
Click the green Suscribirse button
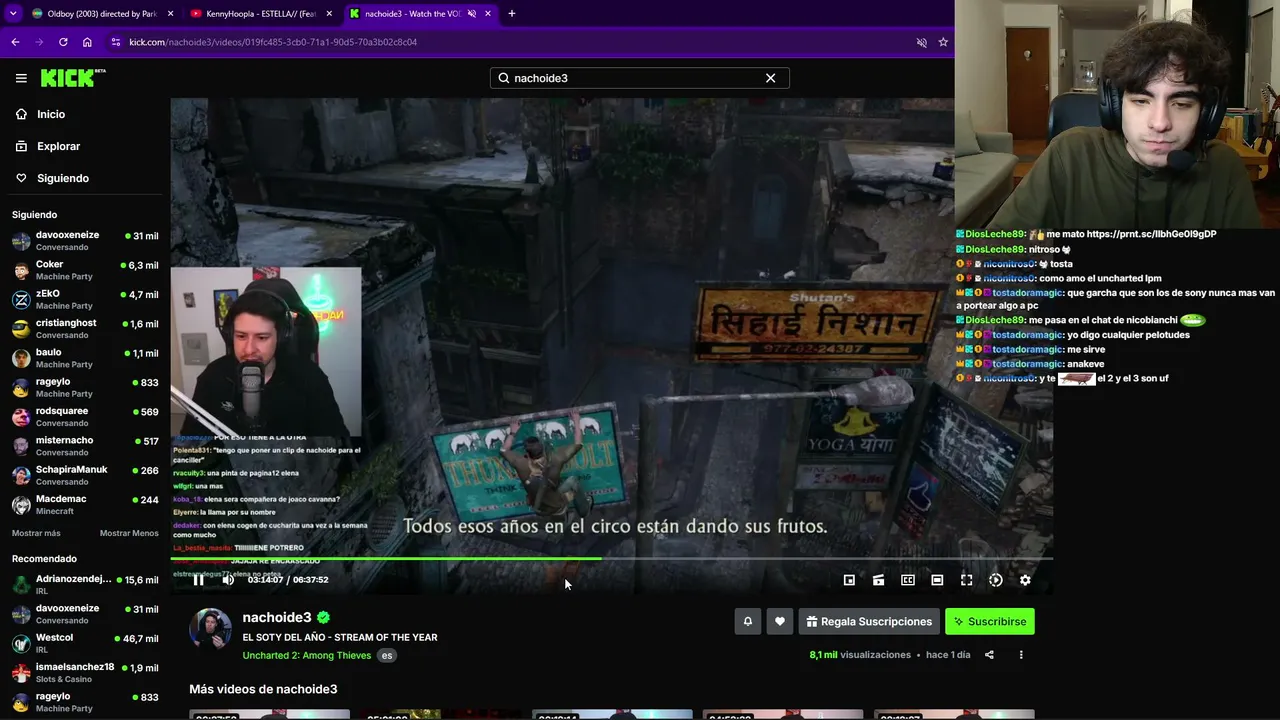point(990,621)
